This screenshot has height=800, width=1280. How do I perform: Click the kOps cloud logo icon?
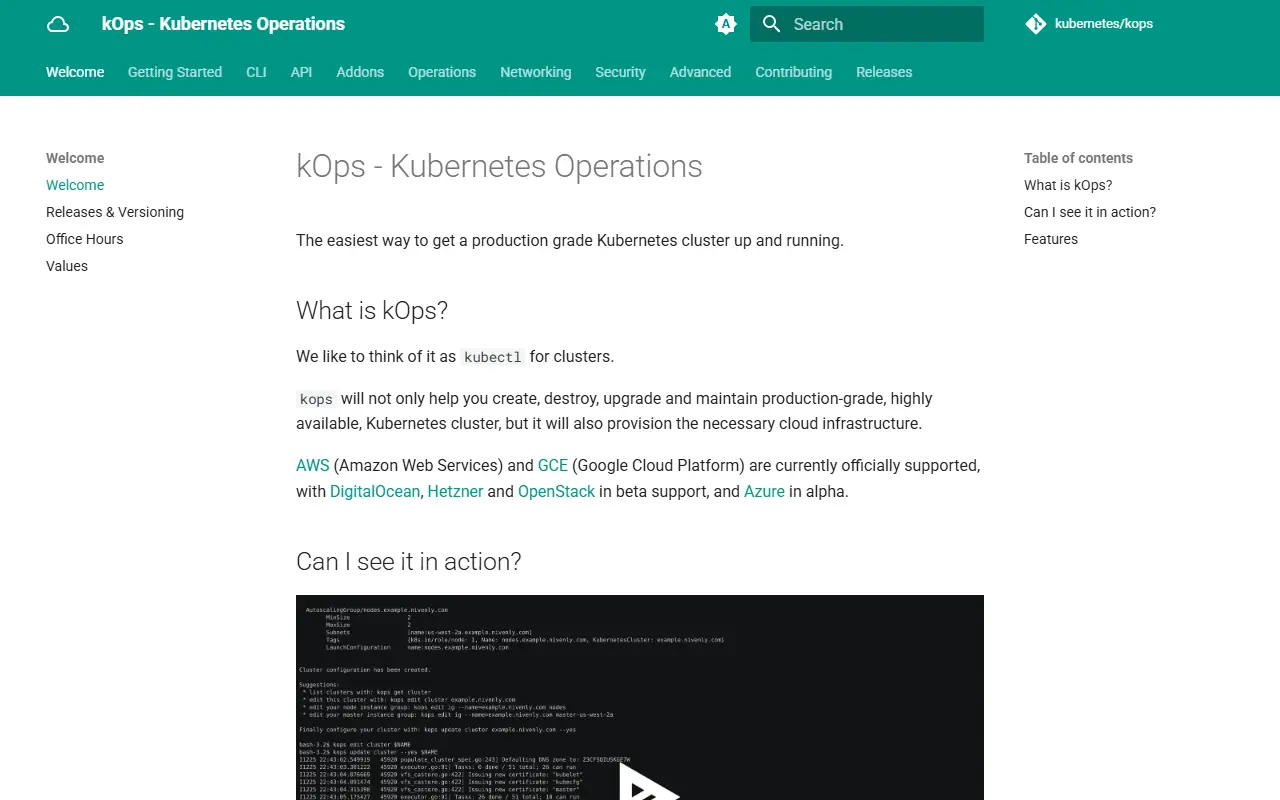click(58, 24)
